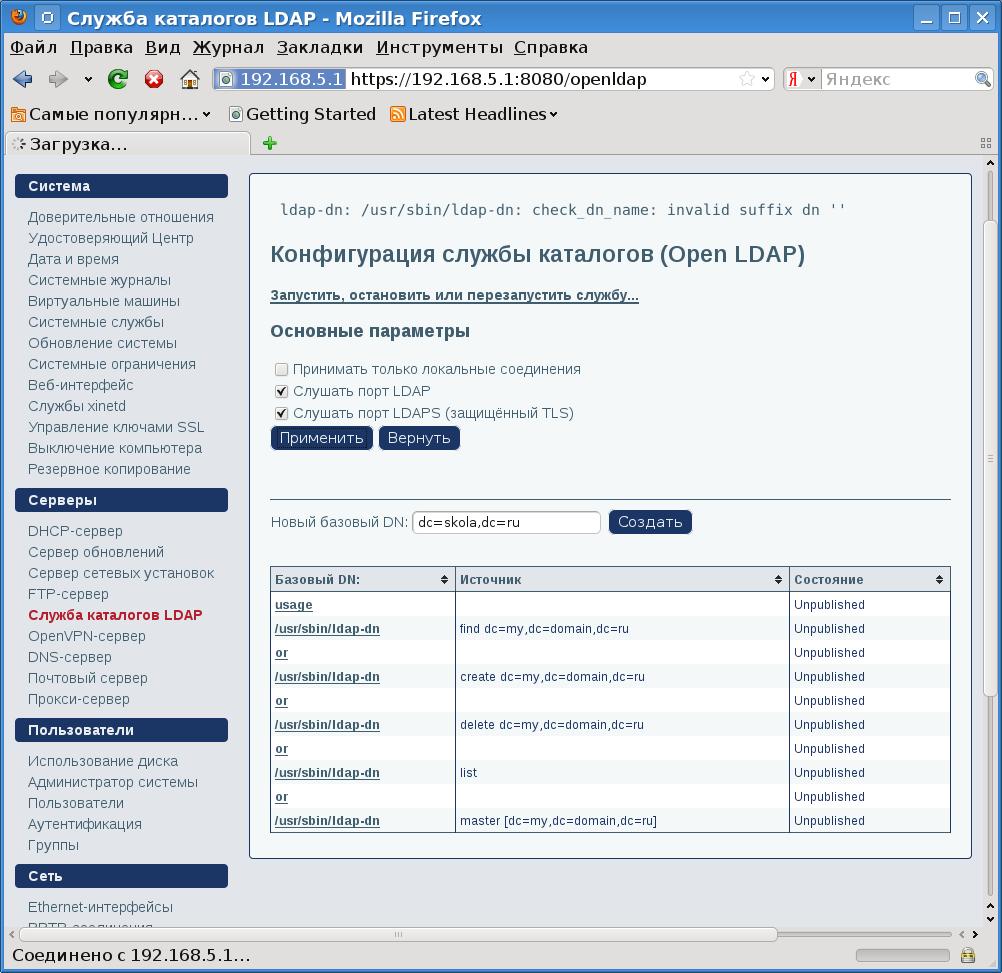This screenshot has height=973, width=1002.
Task: Open the history dropdown next to navigation arrows
Action: pyautogui.click(x=88, y=79)
